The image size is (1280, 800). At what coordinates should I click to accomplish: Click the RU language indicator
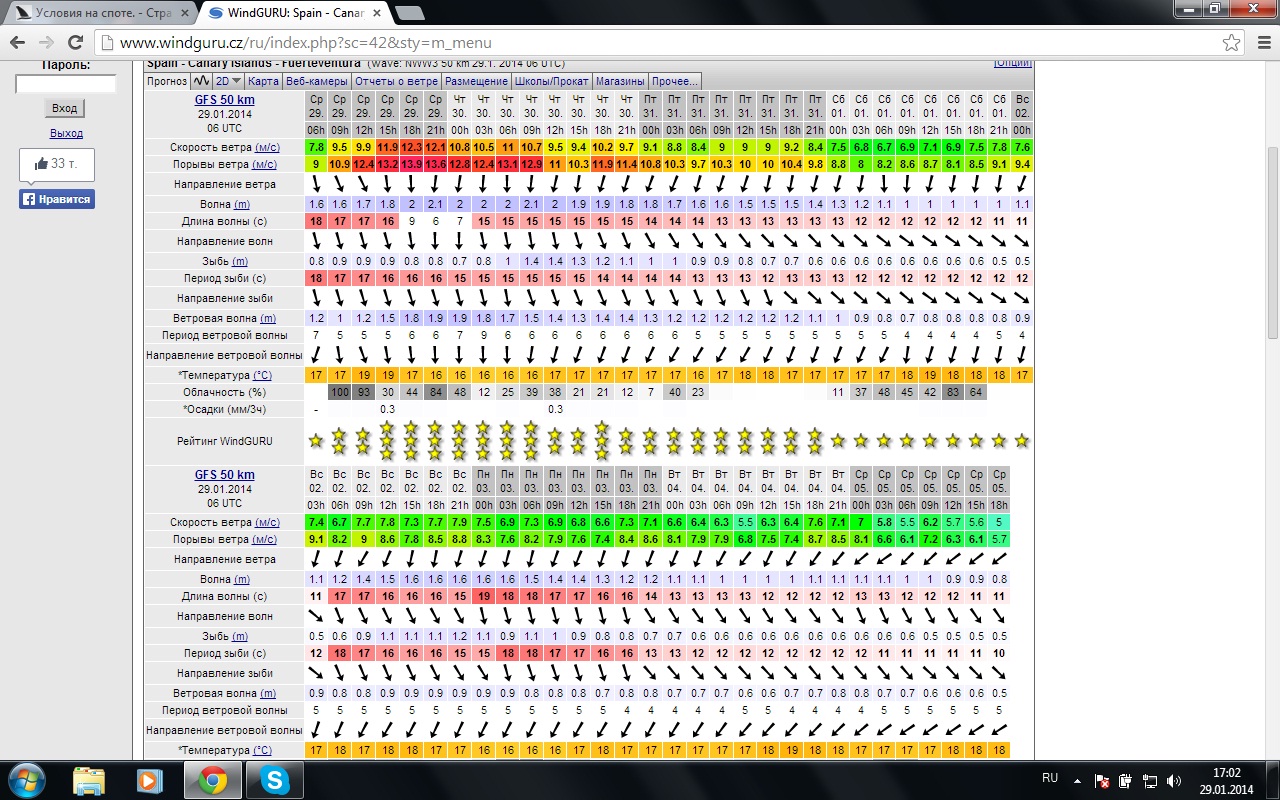(1050, 778)
